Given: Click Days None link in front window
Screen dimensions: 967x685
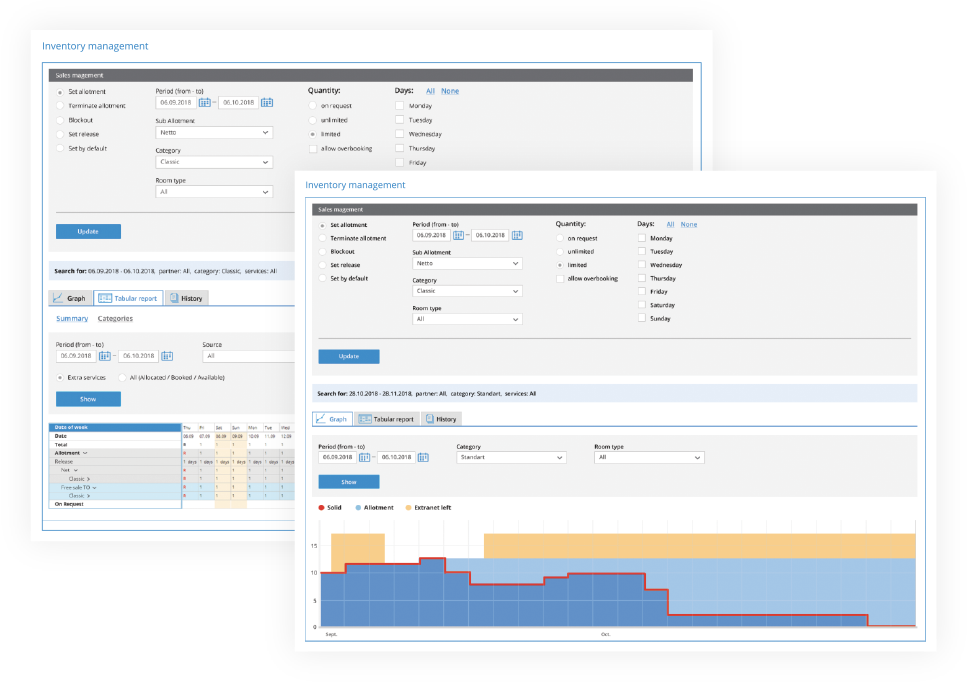Looking at the screenshot, I should click(x=689, y=224).
